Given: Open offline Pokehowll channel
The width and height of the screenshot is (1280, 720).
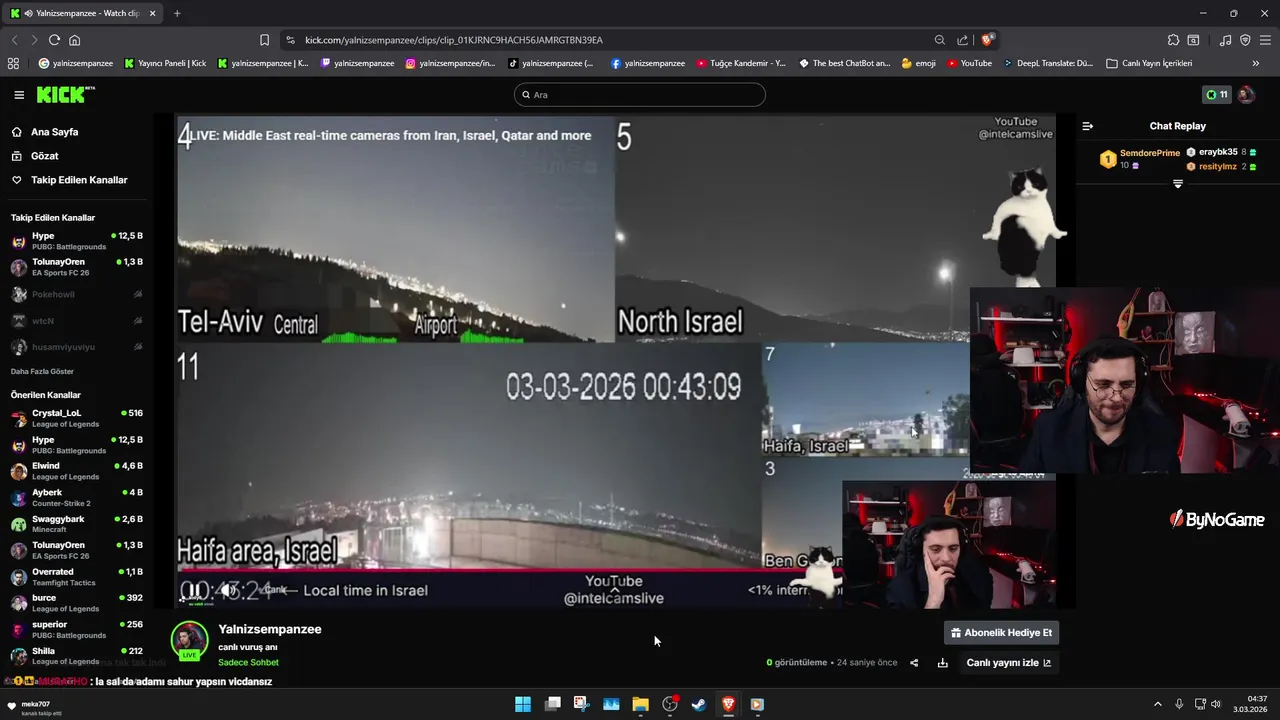Looking at the screenshot, I should point(76,294).
